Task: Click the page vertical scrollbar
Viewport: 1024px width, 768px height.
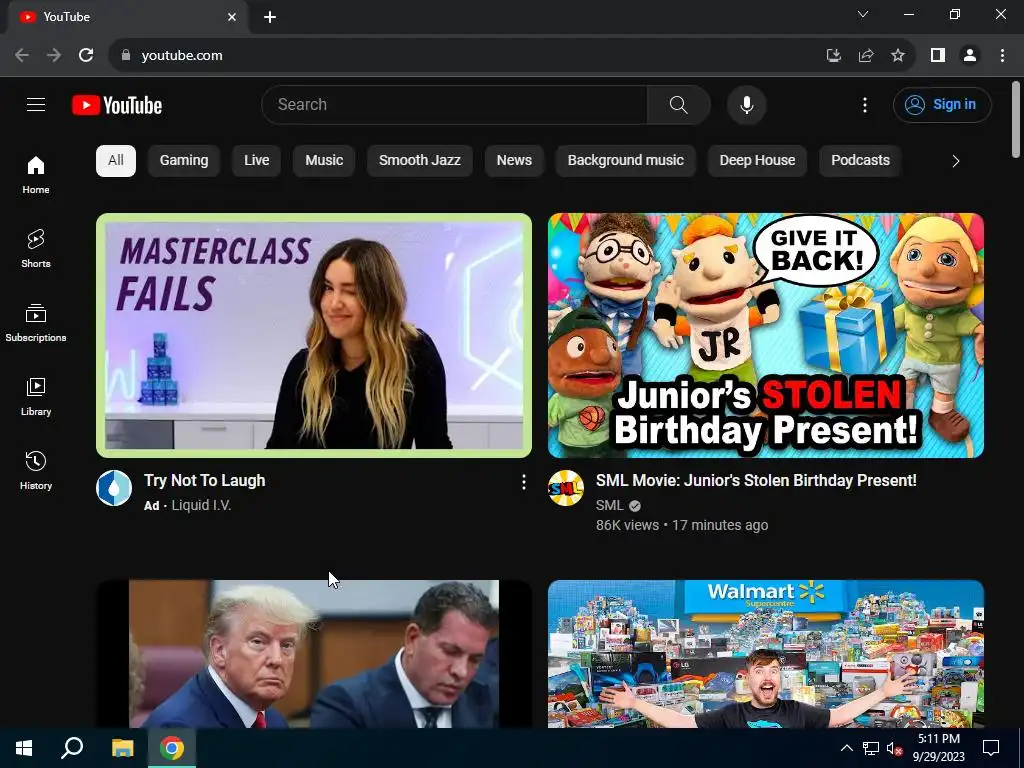Action: 1016,120
